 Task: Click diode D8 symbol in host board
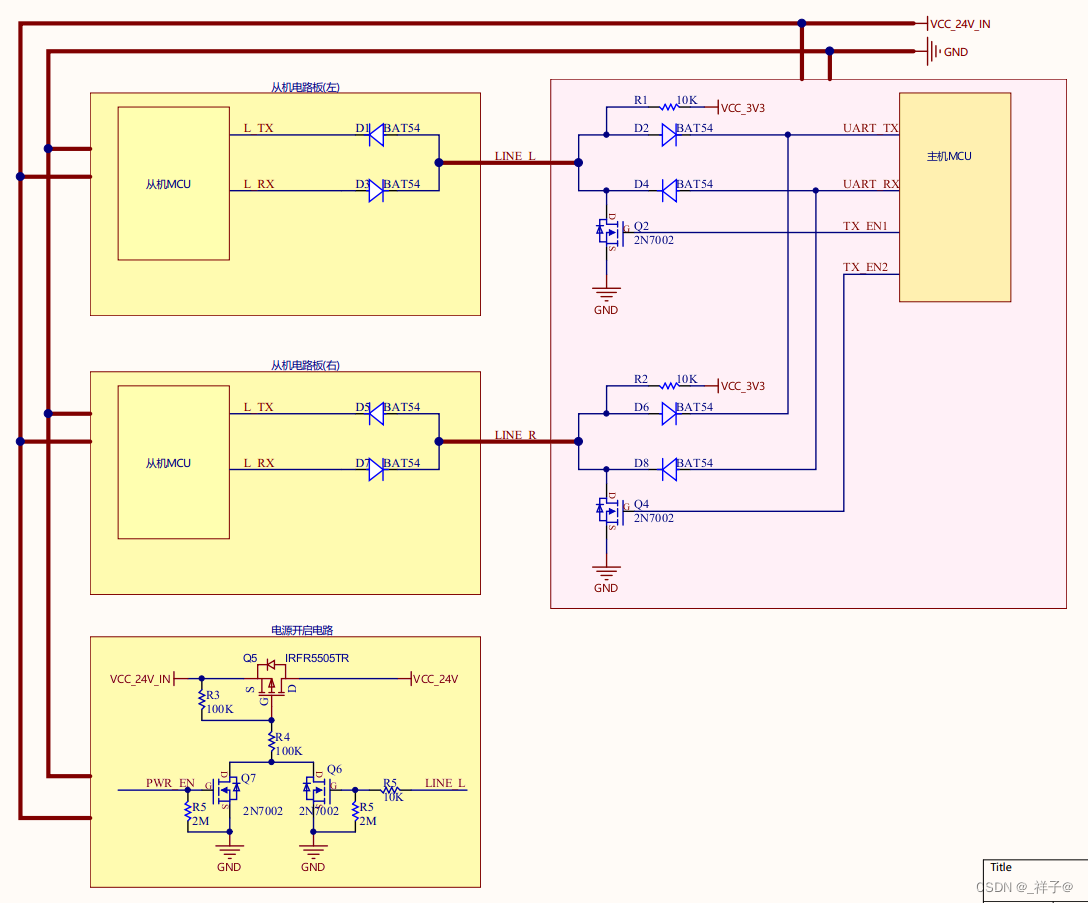tap(669, 470)
